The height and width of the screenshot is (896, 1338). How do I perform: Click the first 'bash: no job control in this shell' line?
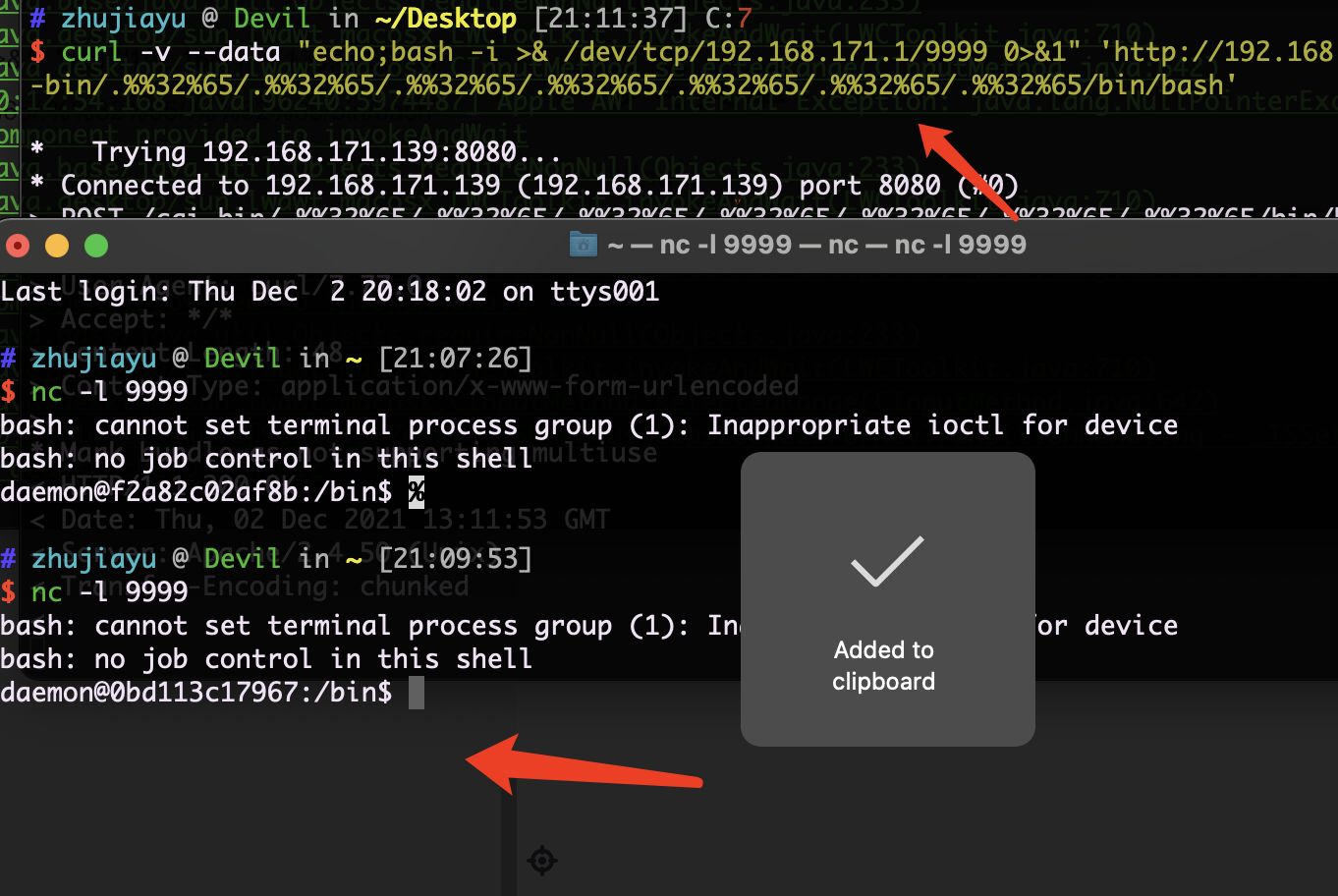coord(266,459)
